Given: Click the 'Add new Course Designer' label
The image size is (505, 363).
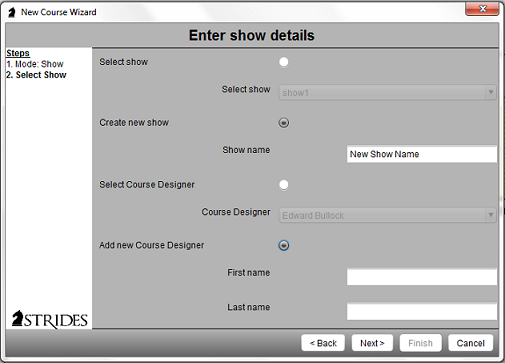Looking at the screenshot, I should 152,245.
